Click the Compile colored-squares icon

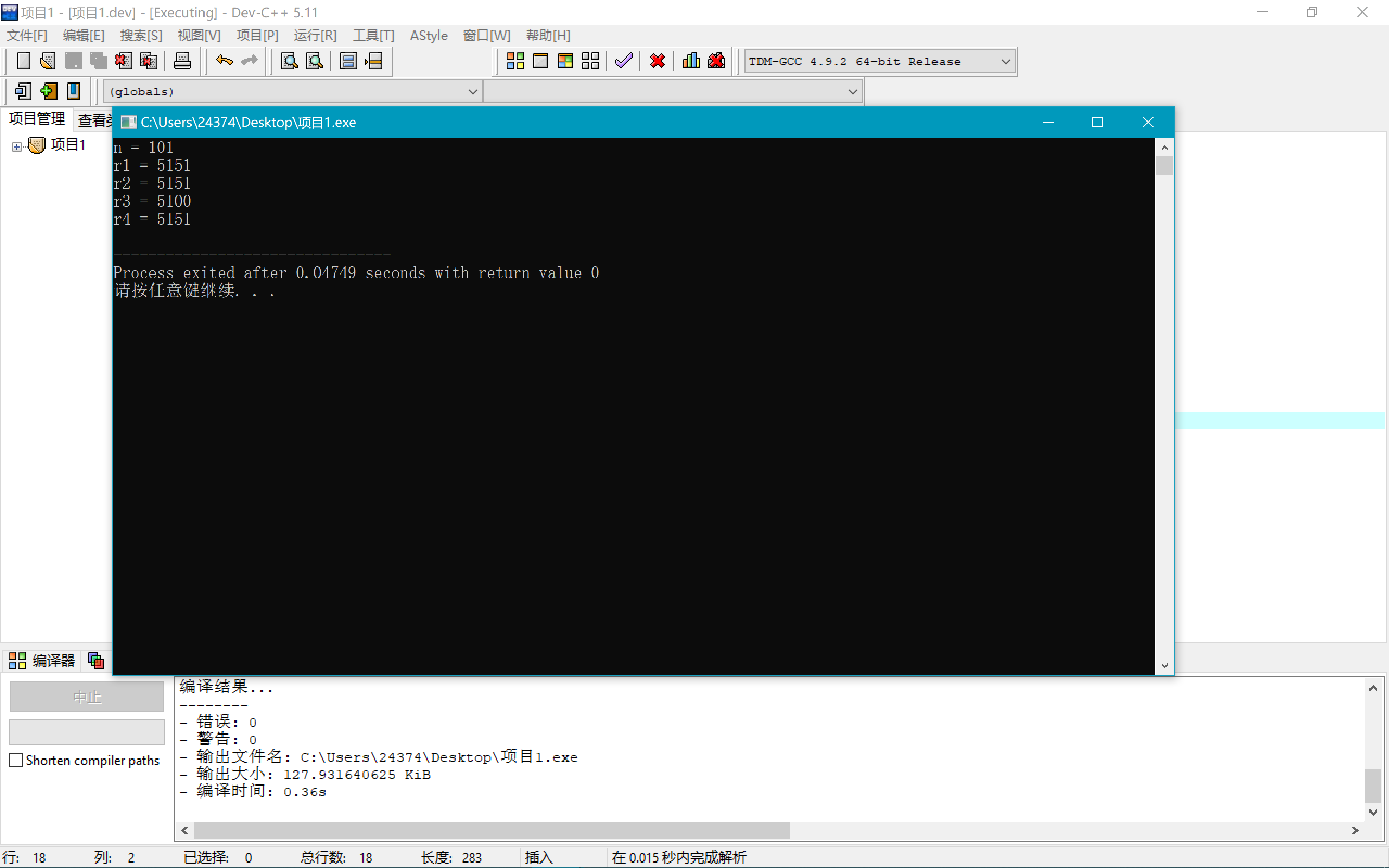tap(515, 61)
